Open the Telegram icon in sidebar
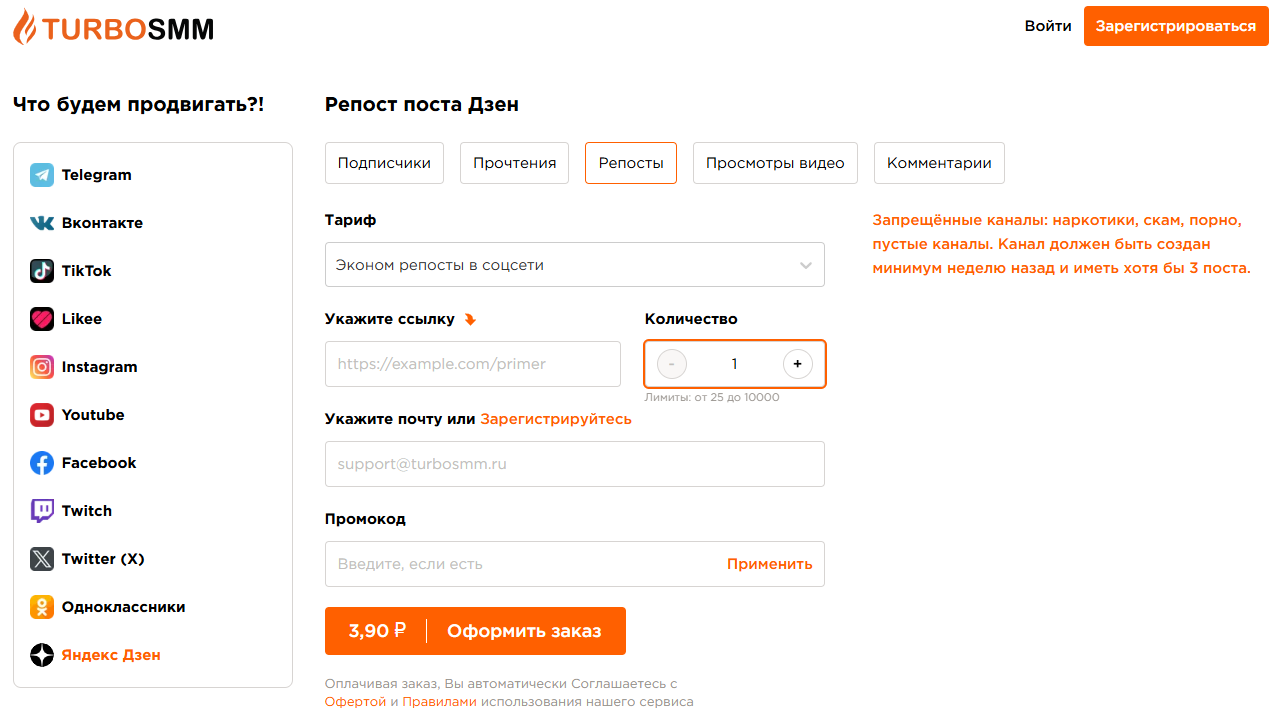Screen dimensions: 1276x717 point(42,175)
